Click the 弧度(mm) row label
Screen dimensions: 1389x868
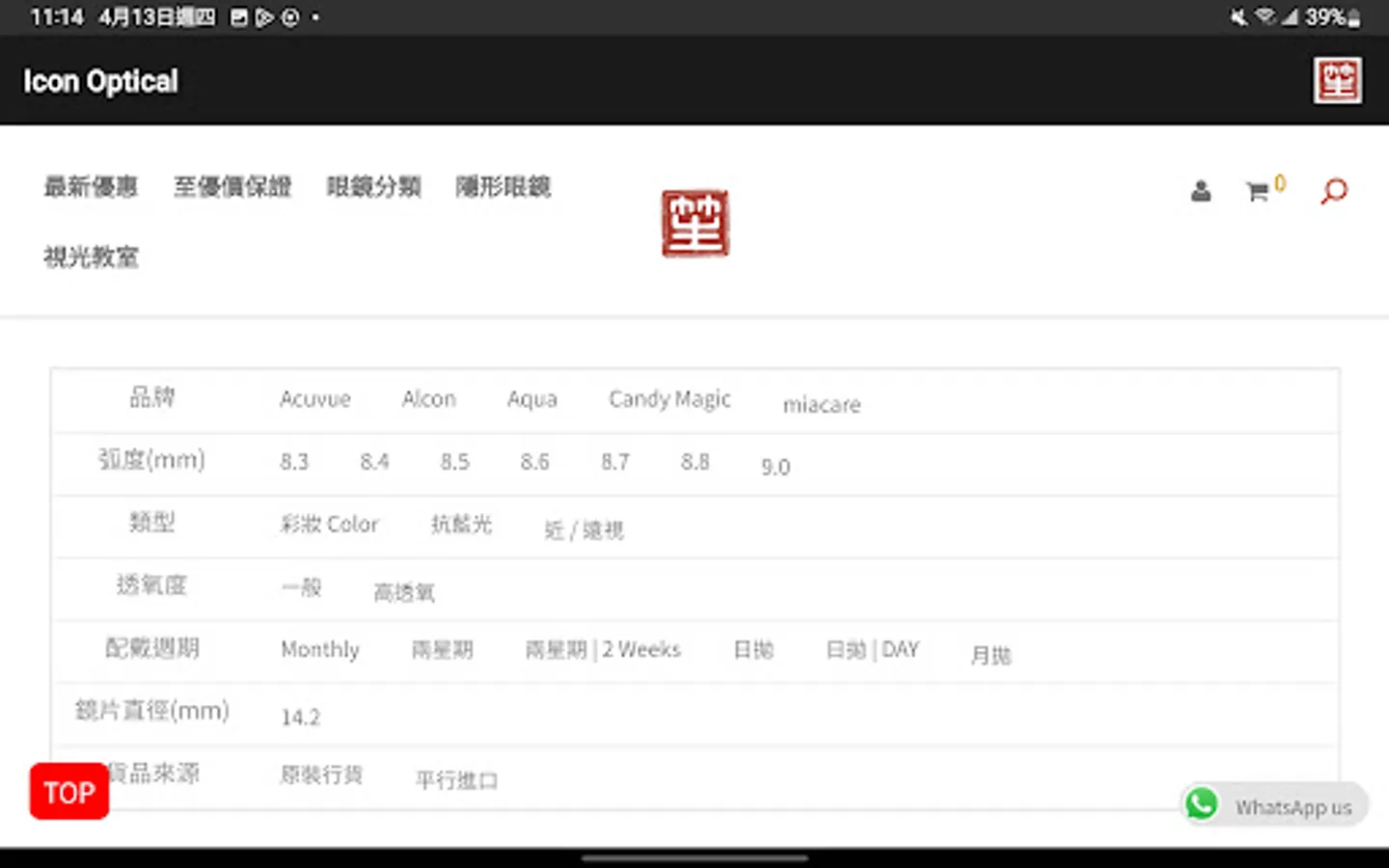point(151,460)
